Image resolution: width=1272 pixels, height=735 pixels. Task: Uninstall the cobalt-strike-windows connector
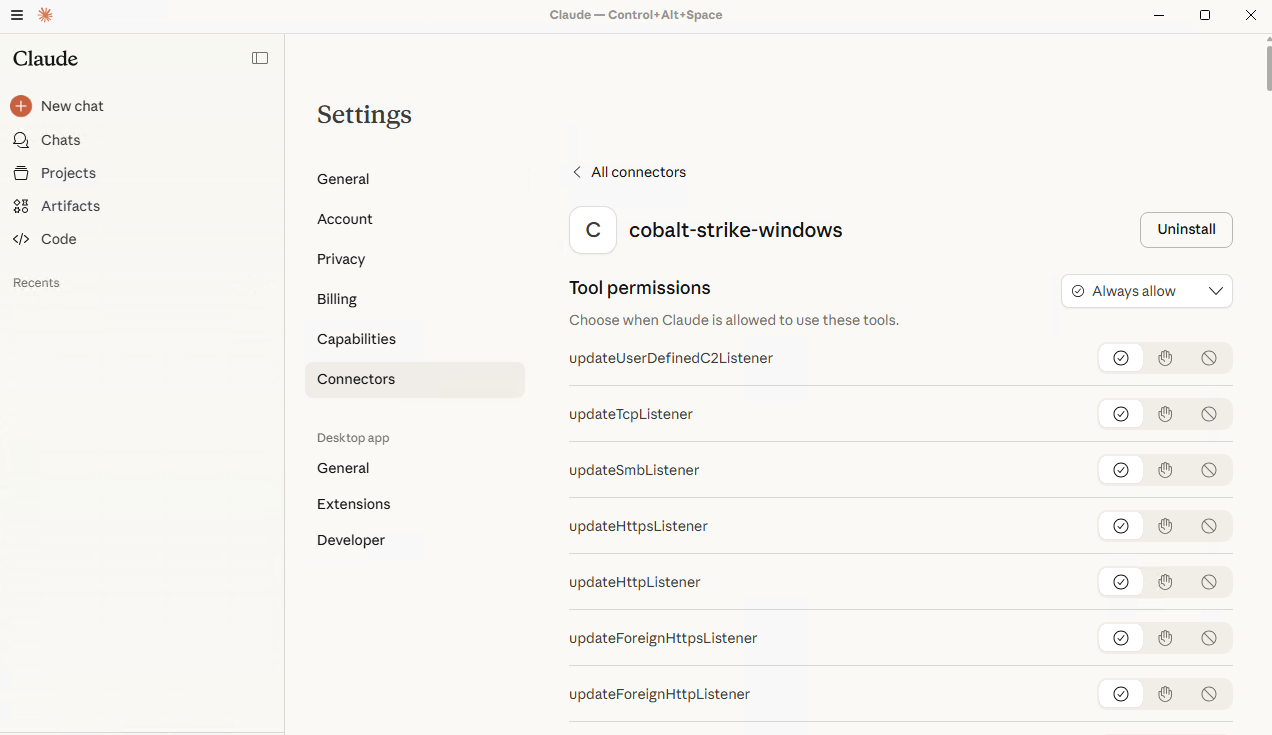(x=1186, y=229)
